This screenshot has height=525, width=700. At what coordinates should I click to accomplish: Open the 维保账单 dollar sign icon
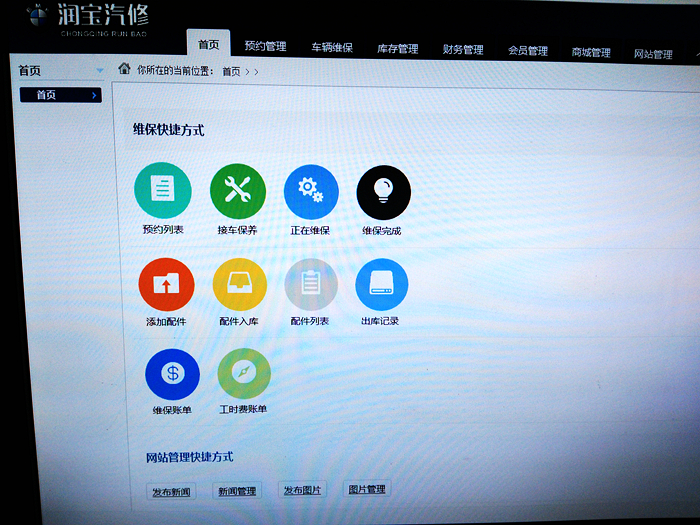(x=172, y=374)
